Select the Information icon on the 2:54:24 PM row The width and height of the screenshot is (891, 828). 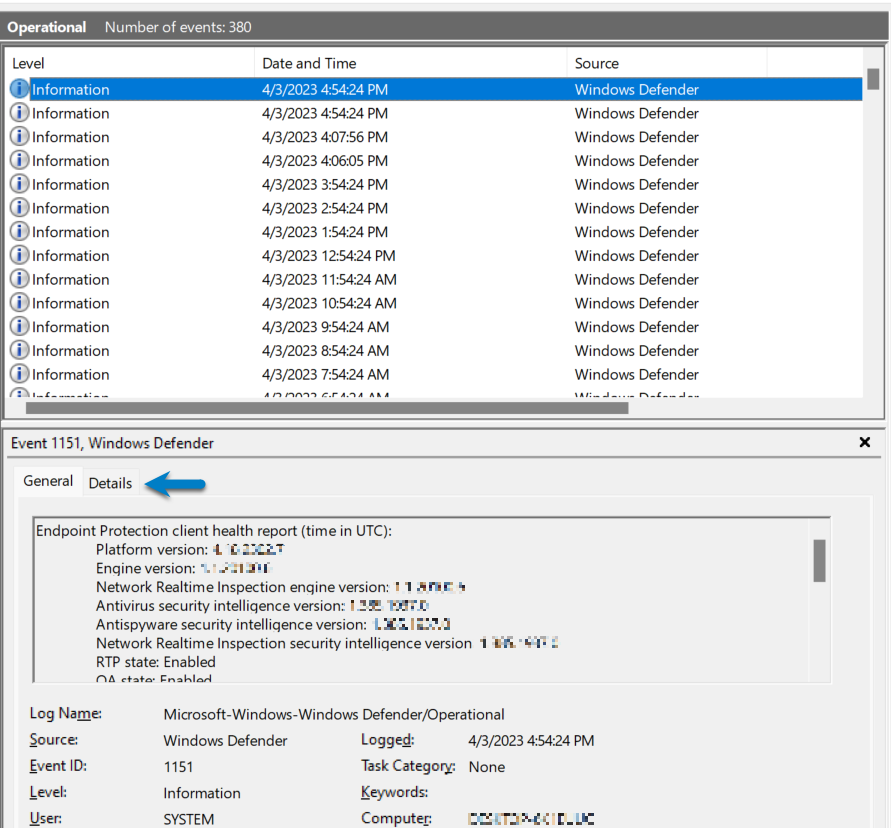tap(19, 208)
